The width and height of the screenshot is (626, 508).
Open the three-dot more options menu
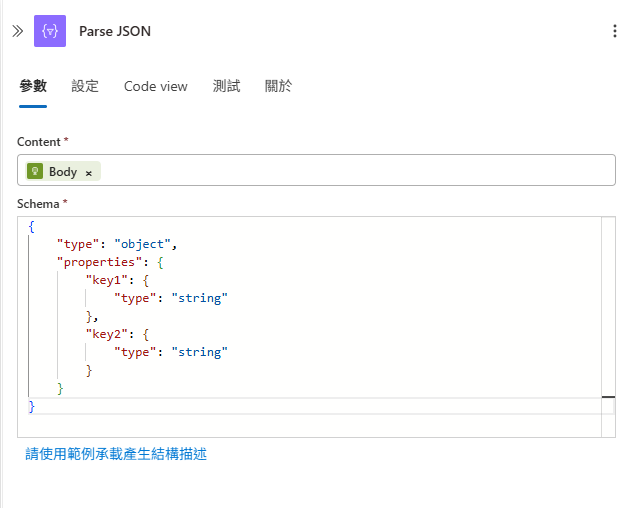tap(614, 31)
